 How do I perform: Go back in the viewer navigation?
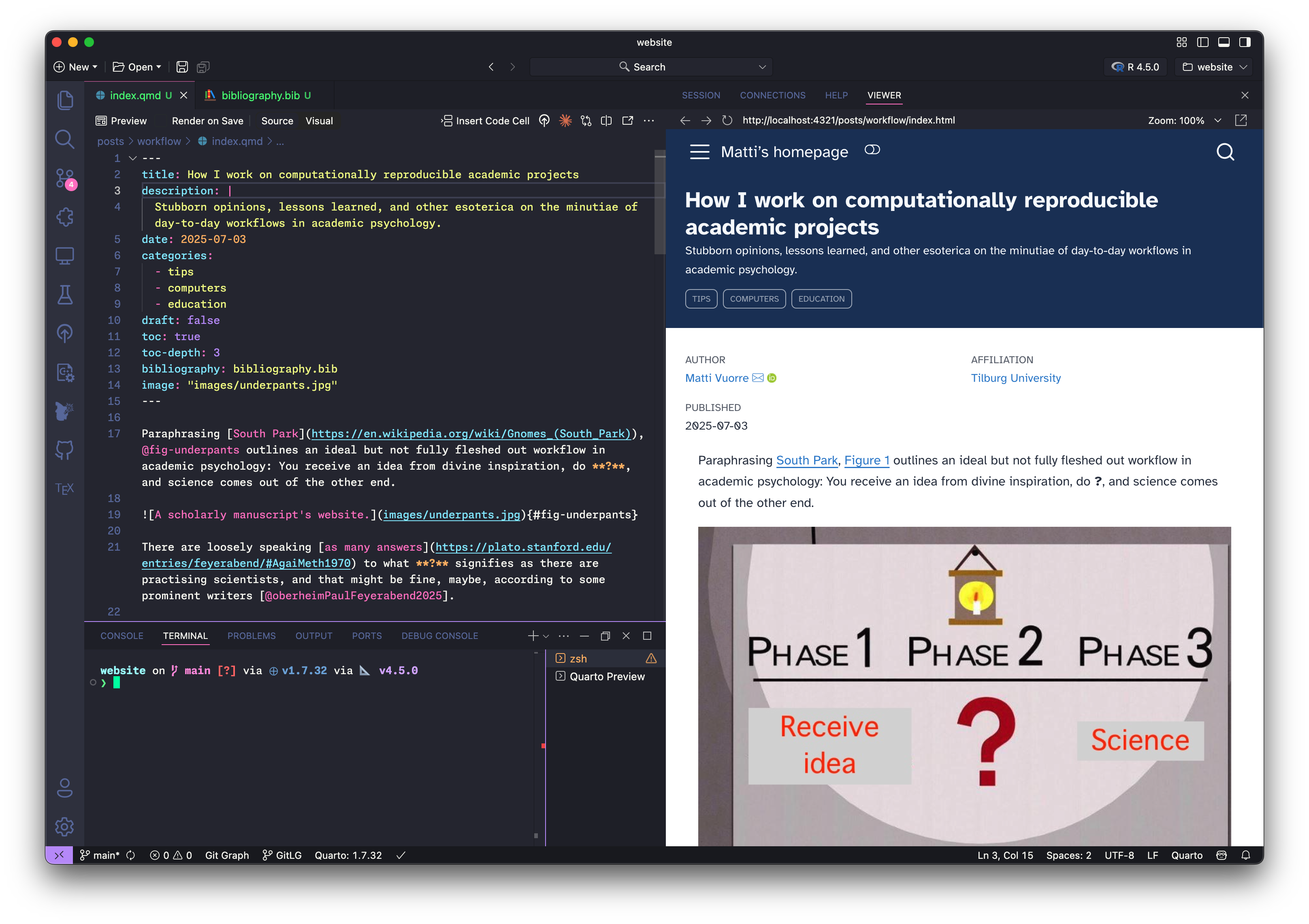click(685, 120)
